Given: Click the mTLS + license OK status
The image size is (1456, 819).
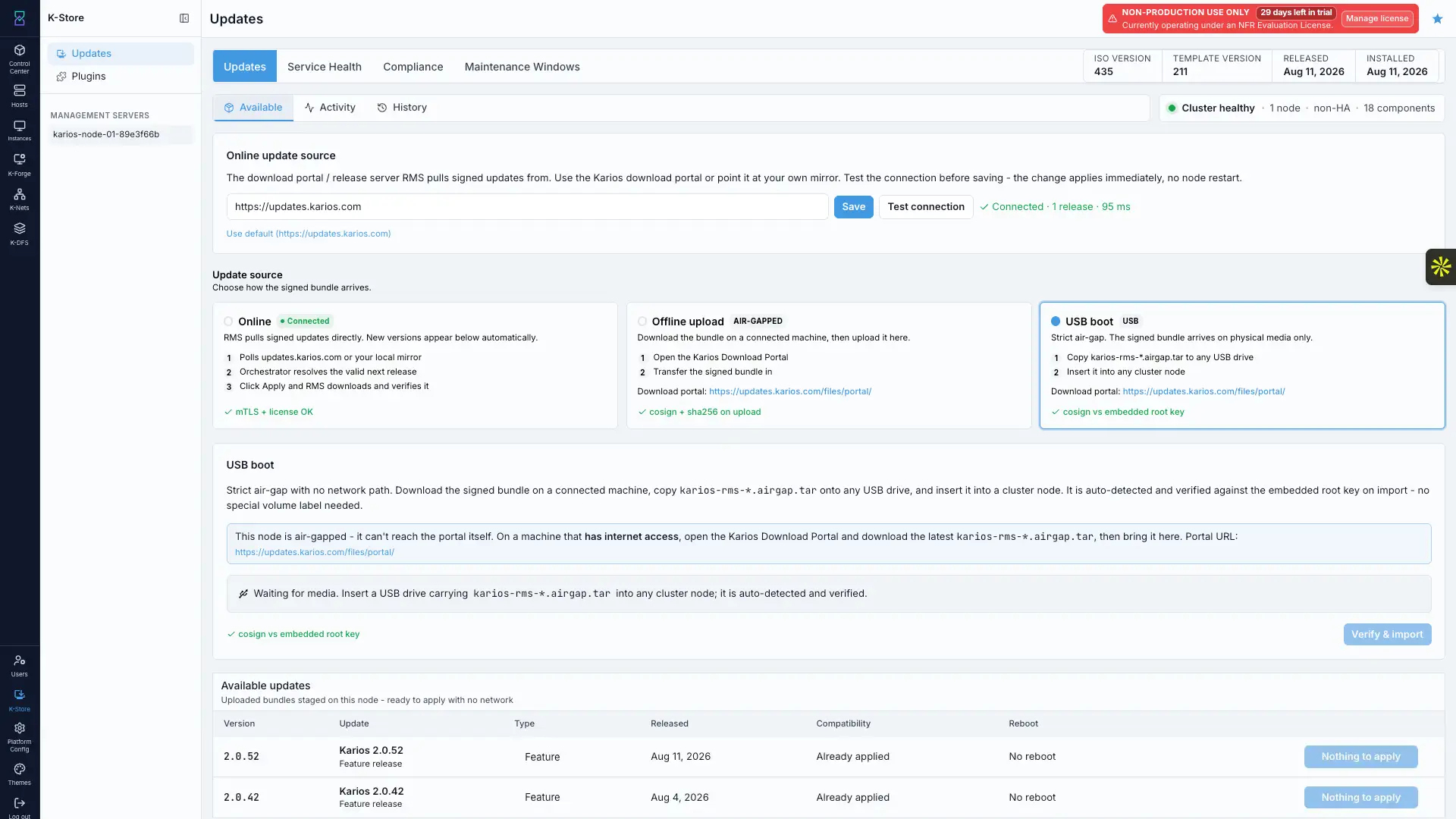Looking at the screenshot, I should (x=268, y=413).
